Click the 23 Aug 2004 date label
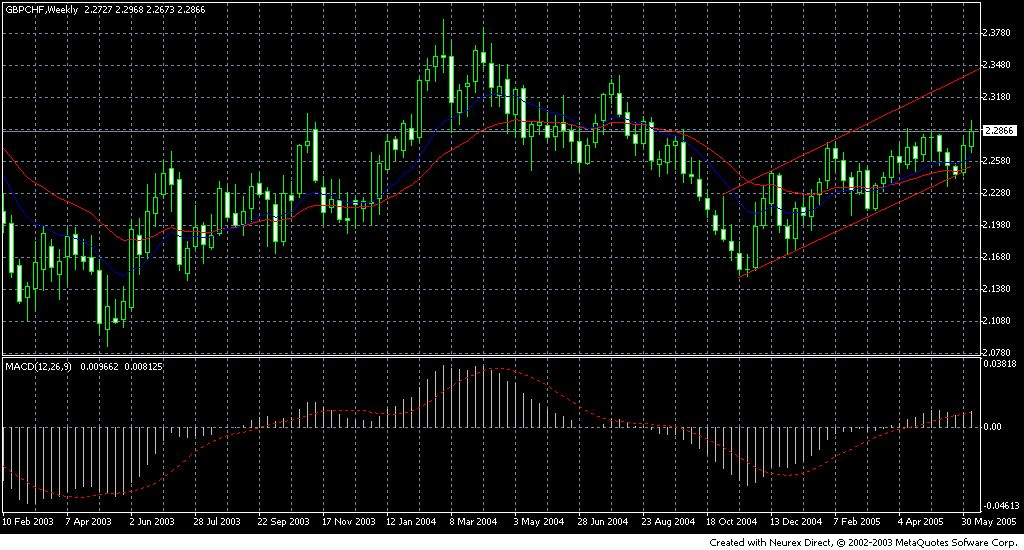1024x550 pixels. coord(668,522)
